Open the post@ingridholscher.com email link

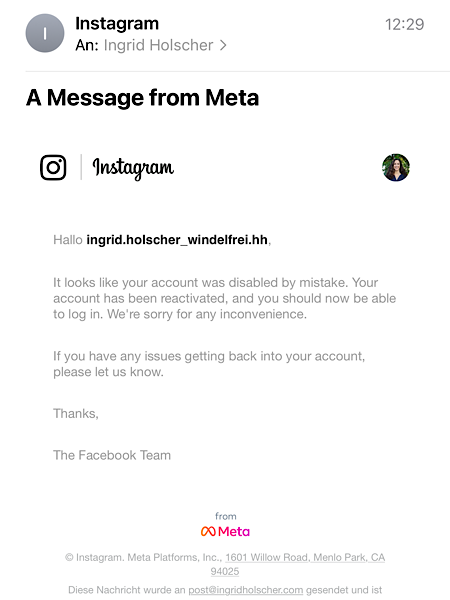[246, 590]
